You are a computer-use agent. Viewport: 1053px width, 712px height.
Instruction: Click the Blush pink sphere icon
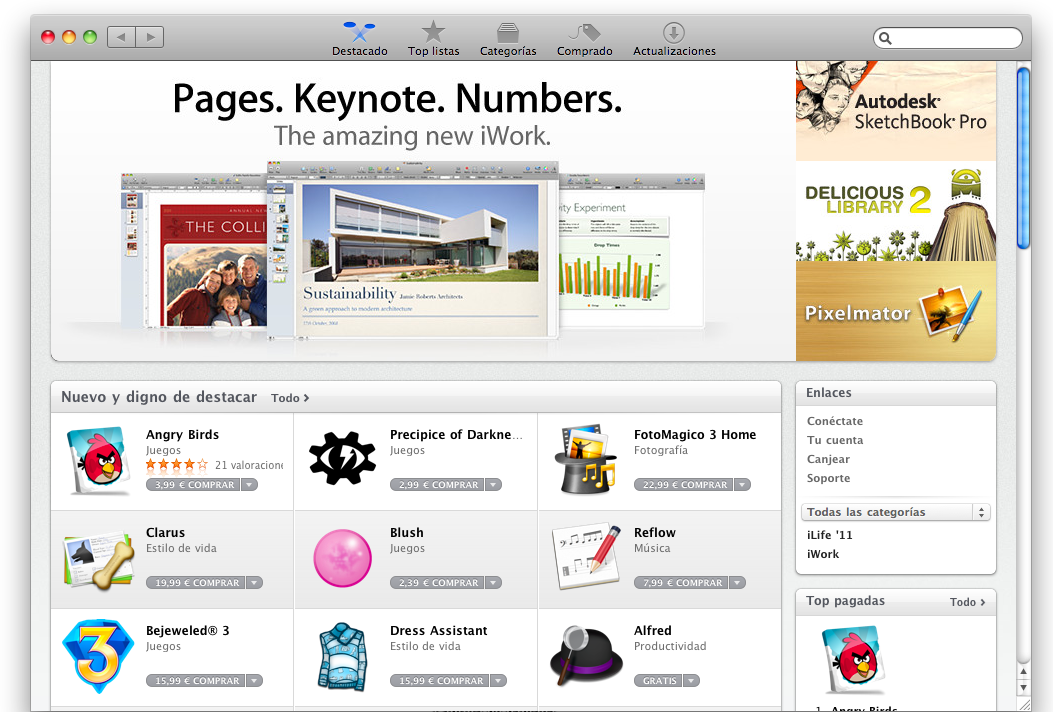point(342,558)
